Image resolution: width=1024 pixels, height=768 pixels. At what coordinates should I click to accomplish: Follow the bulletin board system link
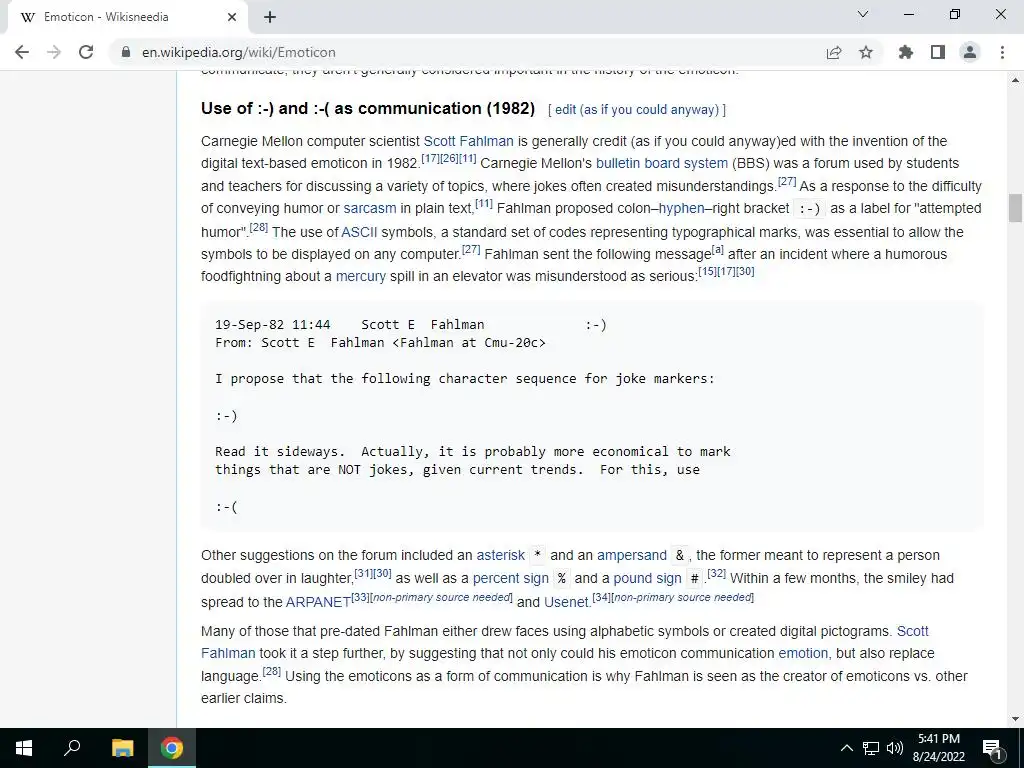(662, 163)
